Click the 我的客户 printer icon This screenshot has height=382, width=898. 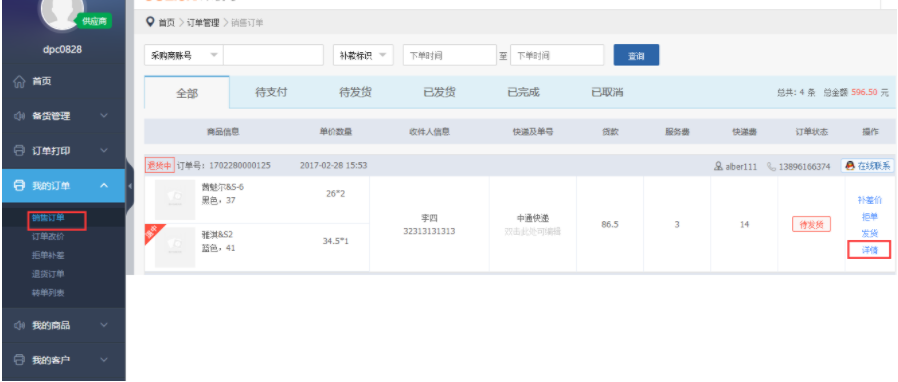point(19,360)
